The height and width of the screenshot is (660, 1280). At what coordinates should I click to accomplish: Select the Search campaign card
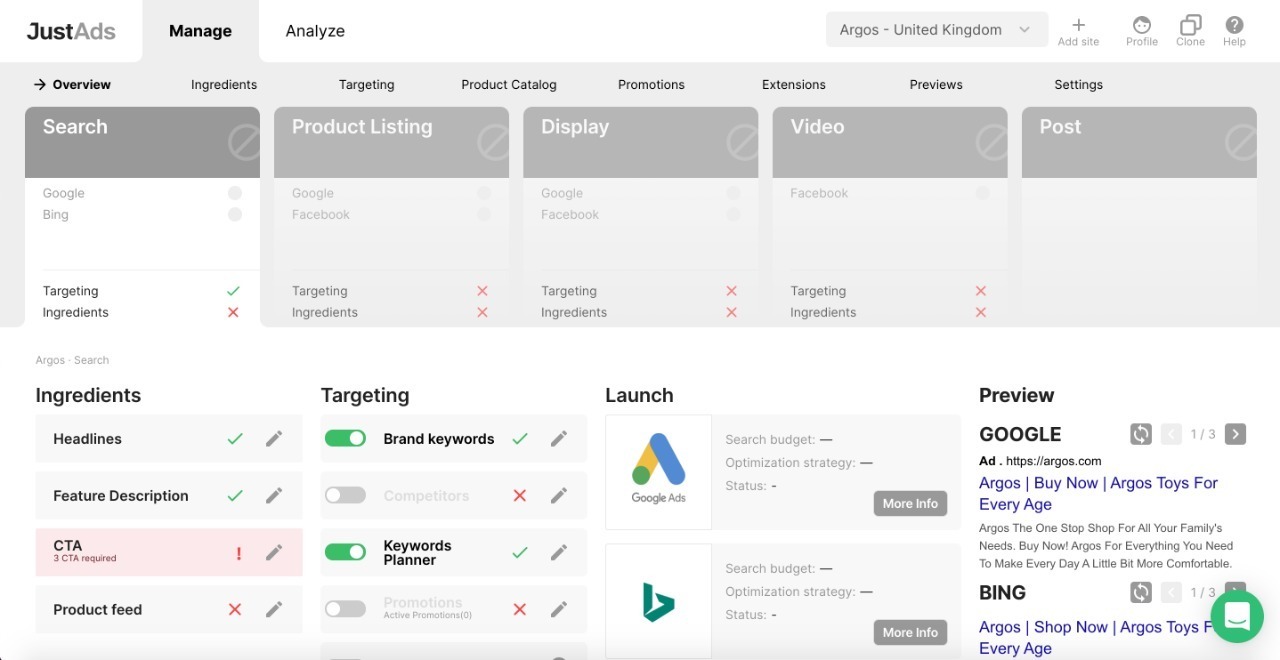[x=142, y=217]
